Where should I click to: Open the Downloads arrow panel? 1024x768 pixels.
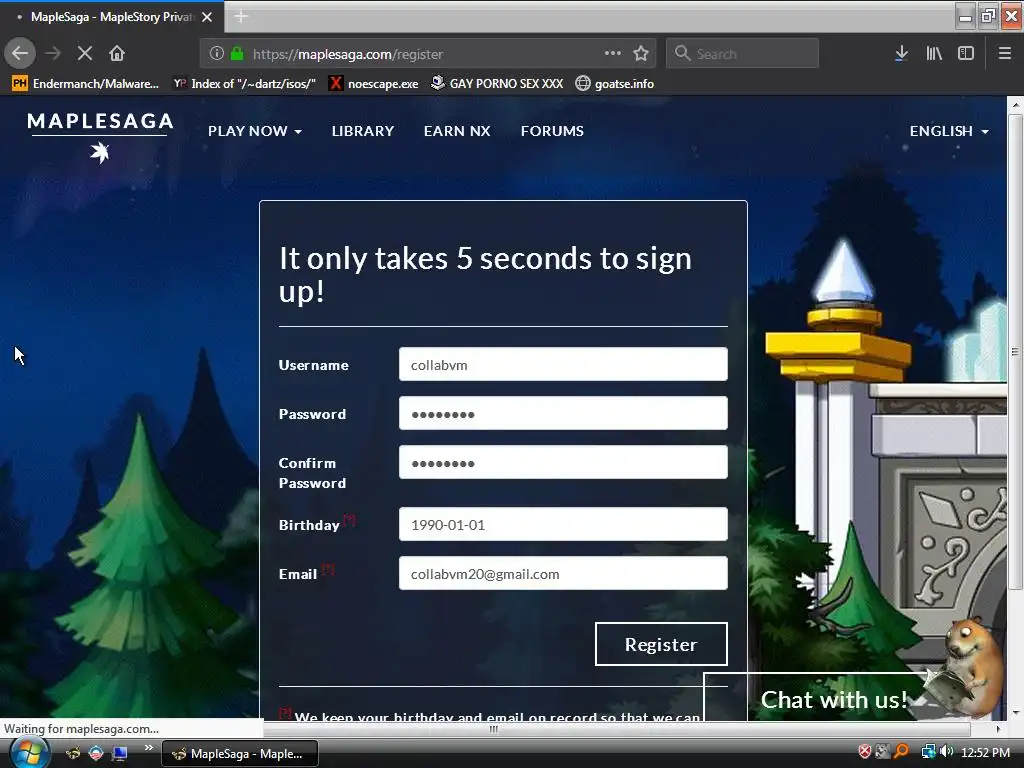pyautogui.click(x=901, y=54)
